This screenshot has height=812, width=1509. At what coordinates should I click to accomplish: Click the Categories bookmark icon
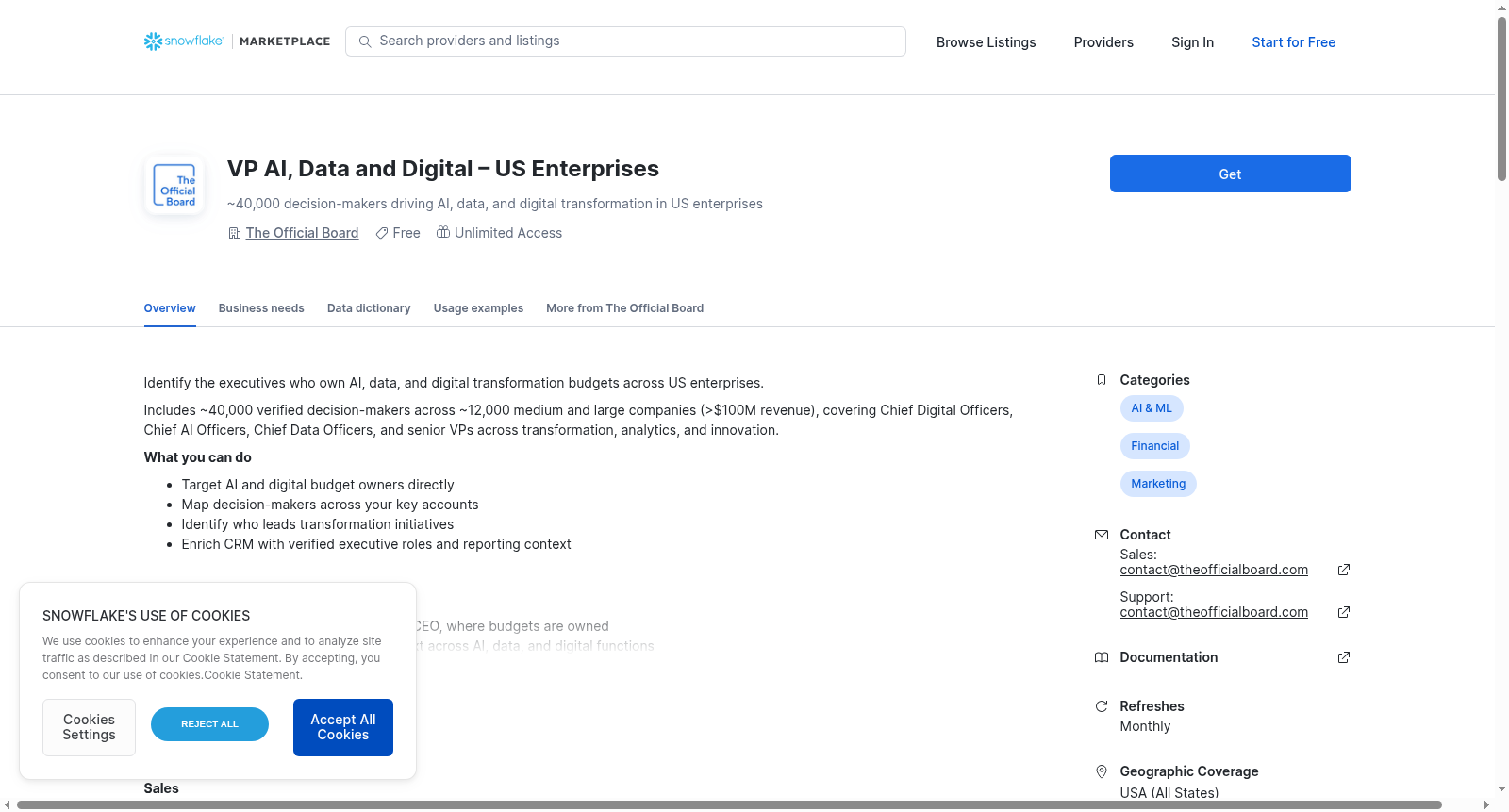(1102, 380)
